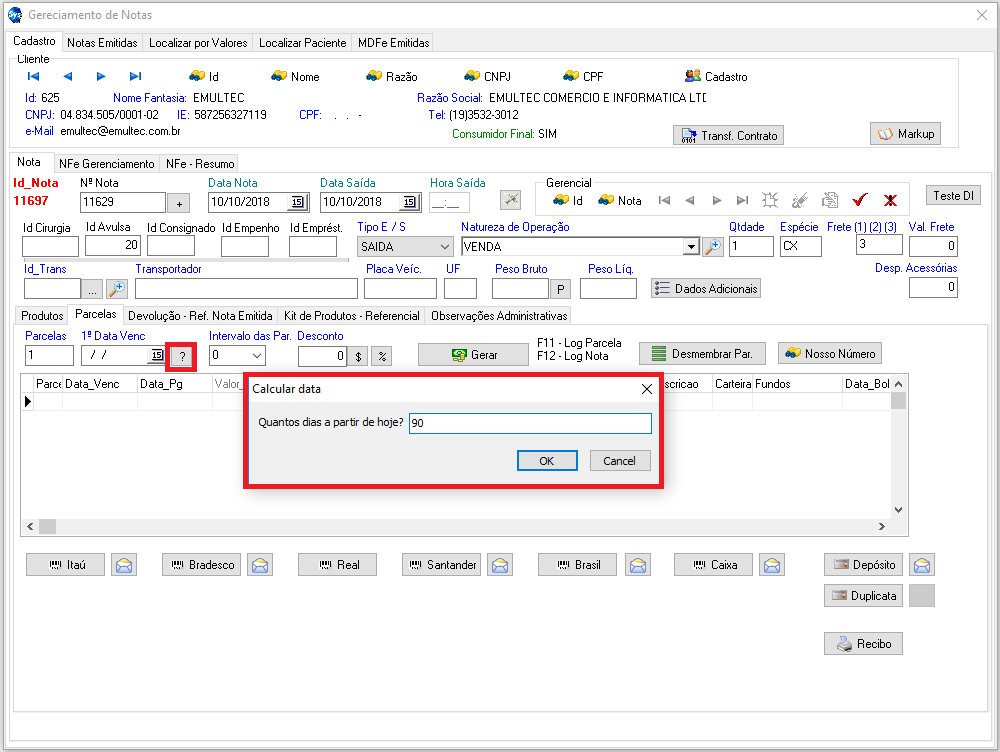Click the red checkmark confirm icon
The height and width of the screenshot is (752, 1000).
point(860,200)
